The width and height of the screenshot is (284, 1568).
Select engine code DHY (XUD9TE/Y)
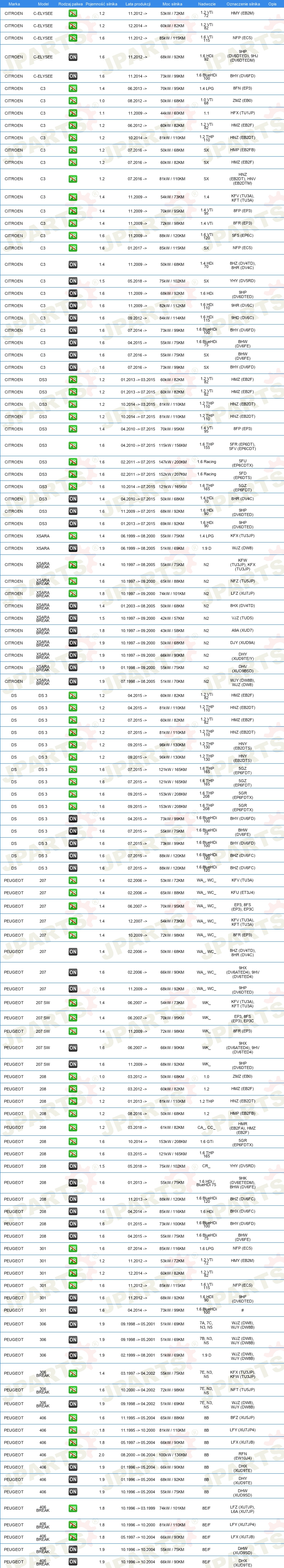click(x=243, y=656)
